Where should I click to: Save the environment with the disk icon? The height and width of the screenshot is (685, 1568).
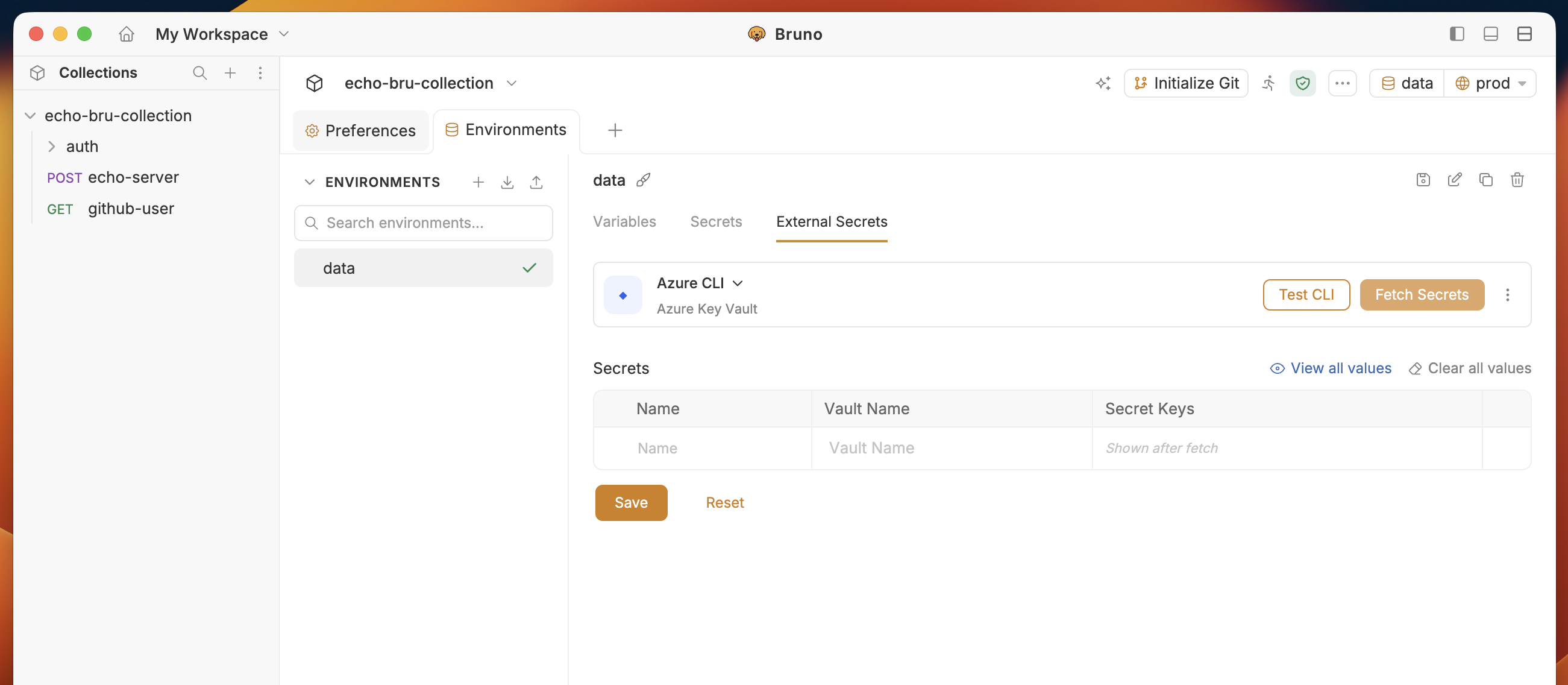(x=1423, y=180)
